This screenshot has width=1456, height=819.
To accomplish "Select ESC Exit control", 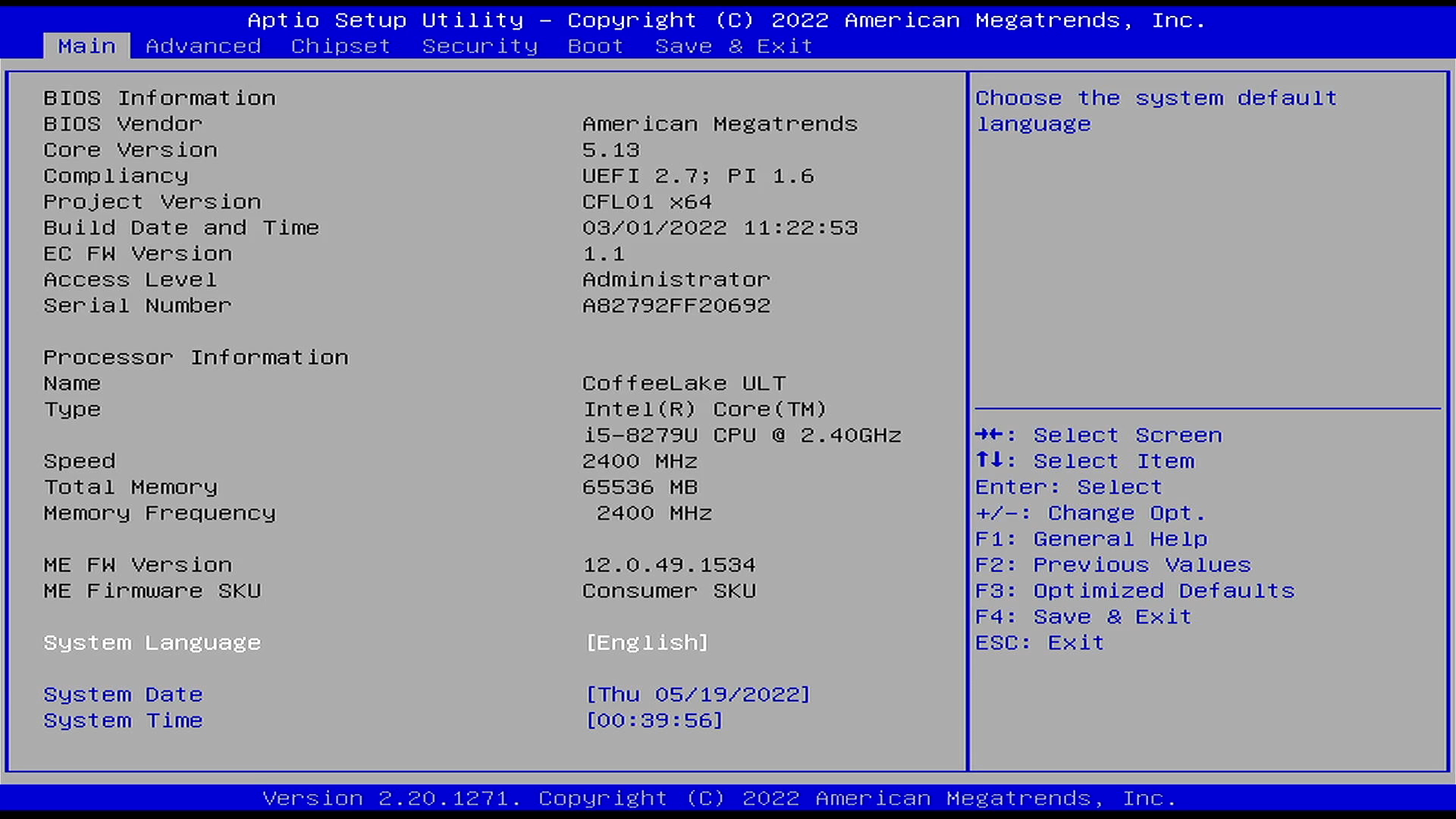I will [x=1040, y=642].
